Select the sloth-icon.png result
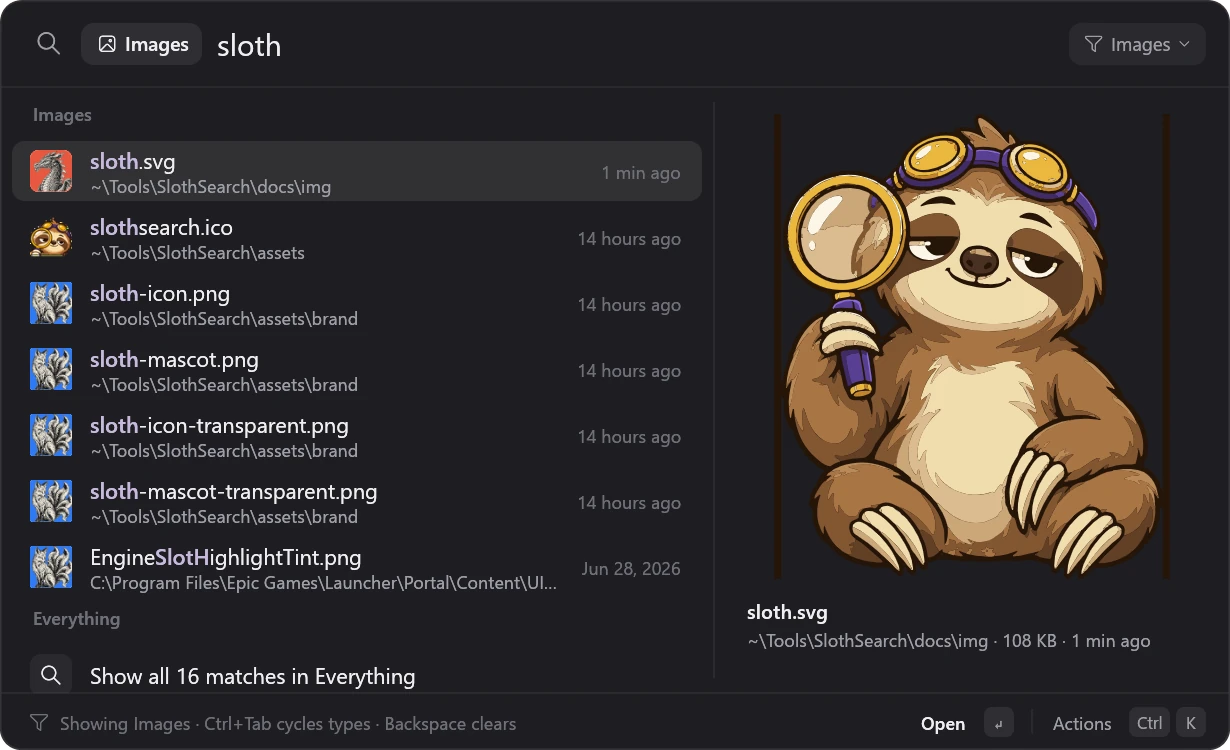The width and height of the screenshot is (1230, 750). point(357,303)
